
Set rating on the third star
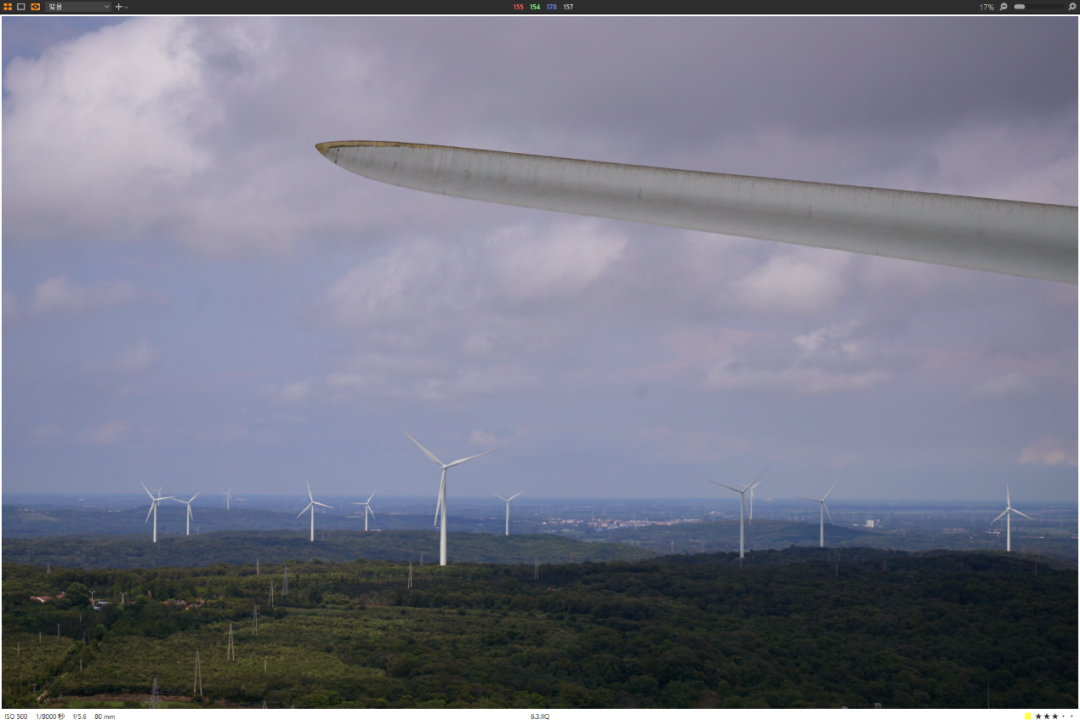1055,717
